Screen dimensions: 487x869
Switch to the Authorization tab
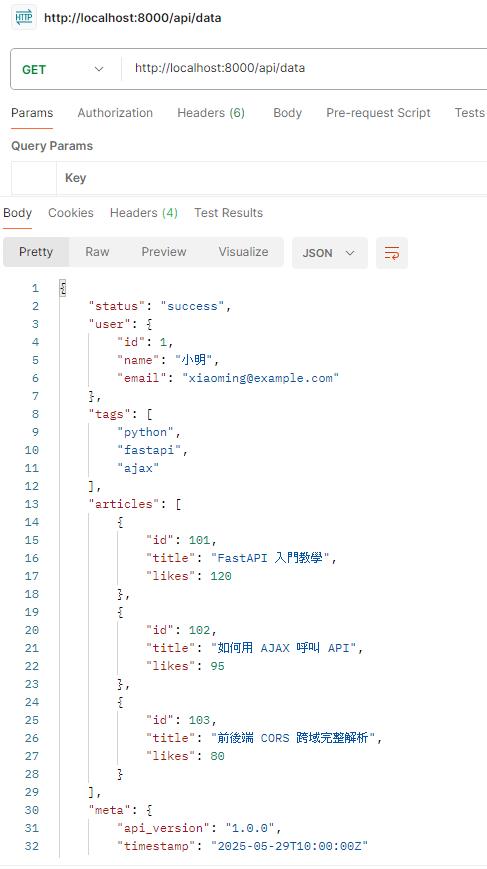(115, 113)
